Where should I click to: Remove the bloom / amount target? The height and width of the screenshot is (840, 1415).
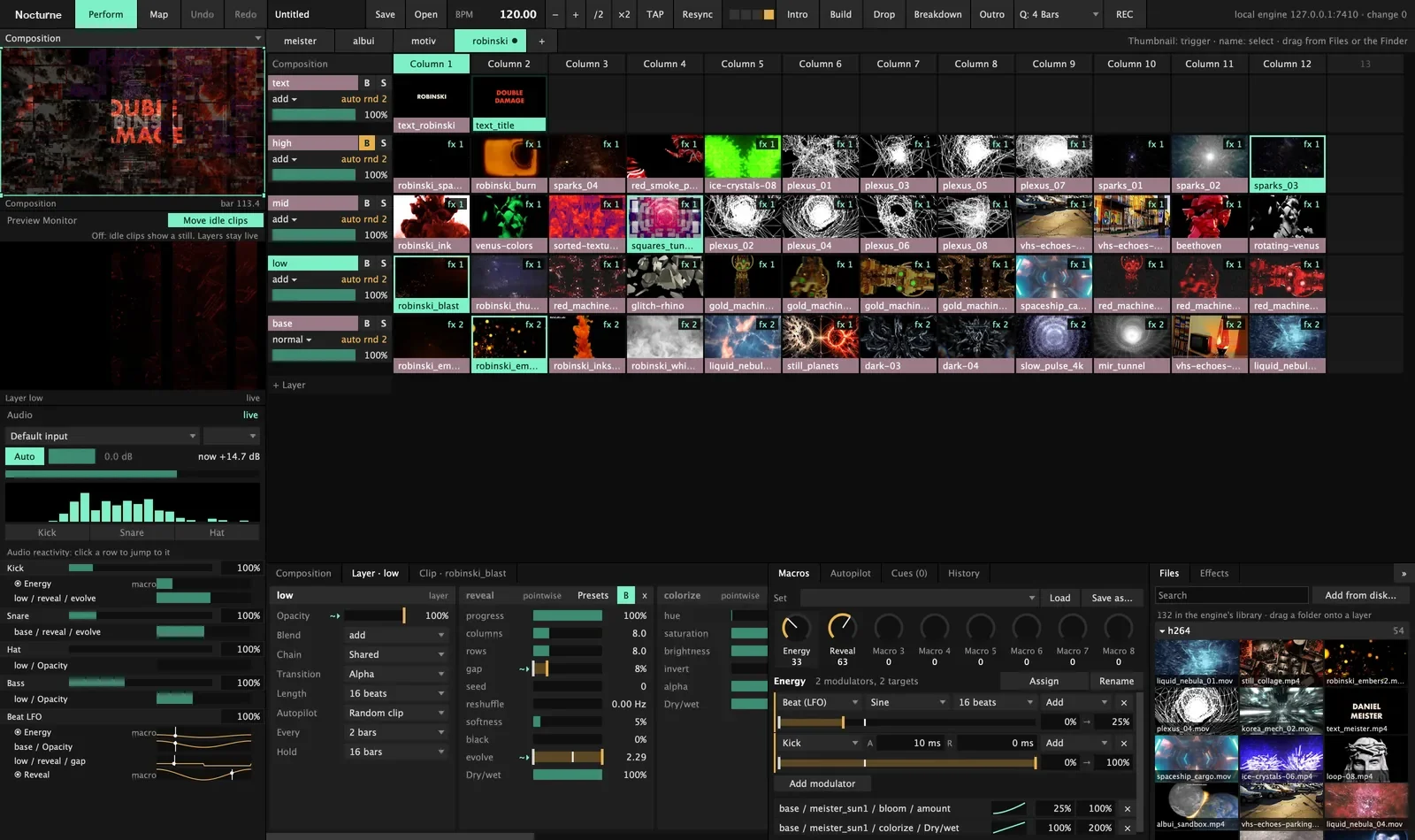click(1127, 808)
